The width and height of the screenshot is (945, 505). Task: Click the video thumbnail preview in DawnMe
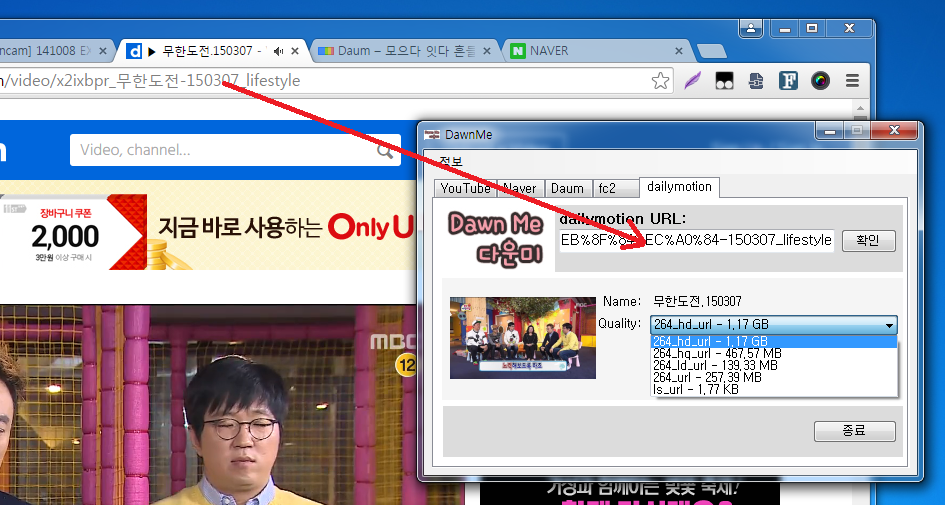[523, 337]
